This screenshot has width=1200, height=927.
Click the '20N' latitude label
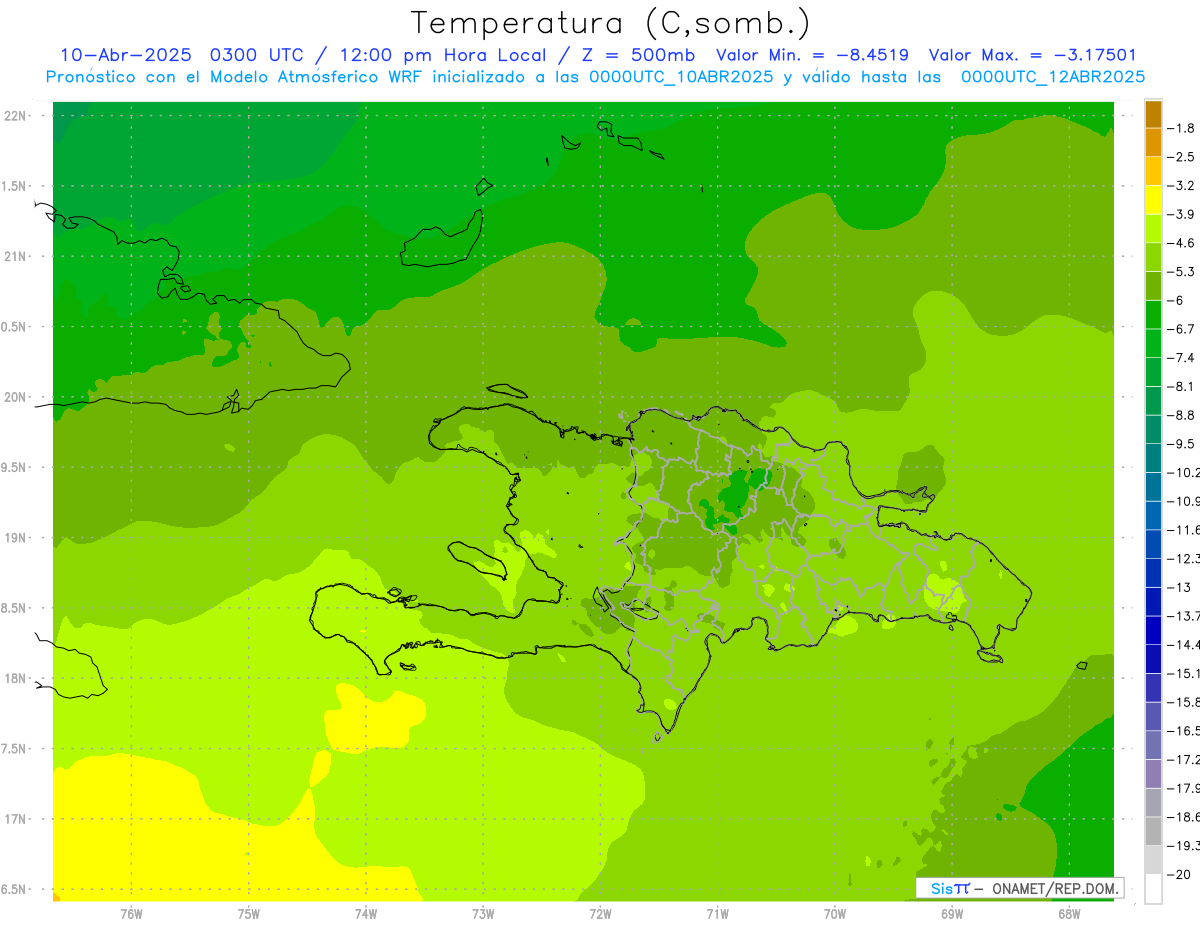(x=17, y=397)
